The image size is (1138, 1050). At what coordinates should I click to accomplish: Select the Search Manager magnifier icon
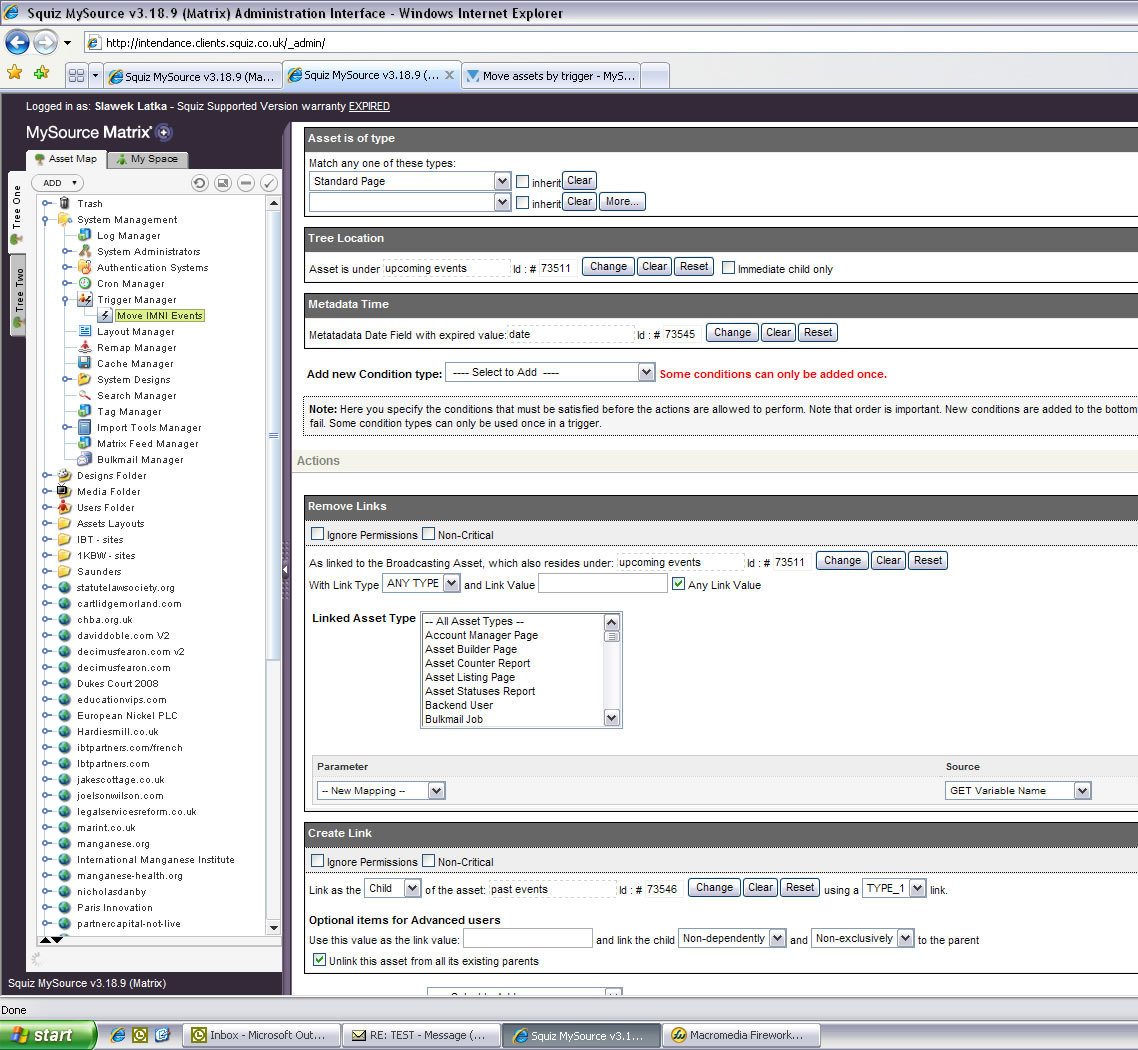click(x=85, y=395)
